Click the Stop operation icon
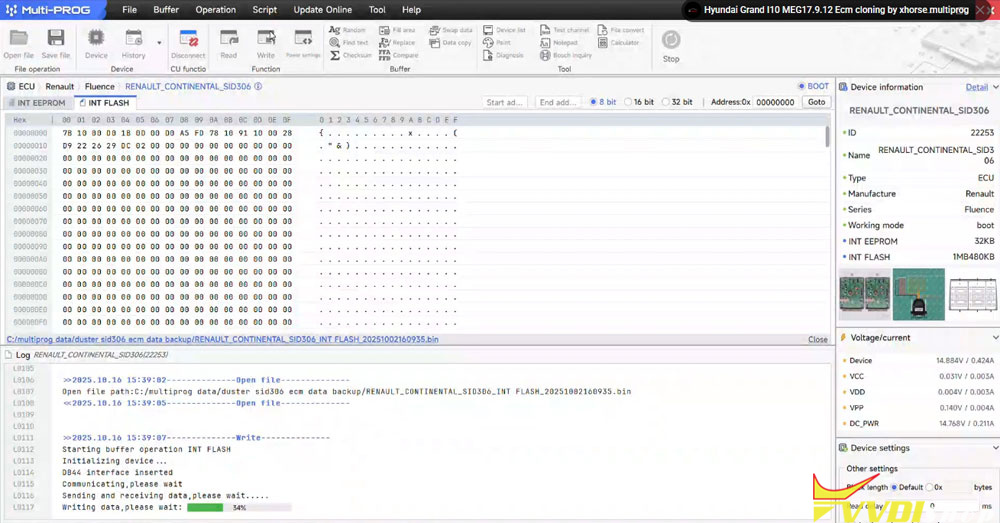The image size is (1000, 523). click(671, 41)
